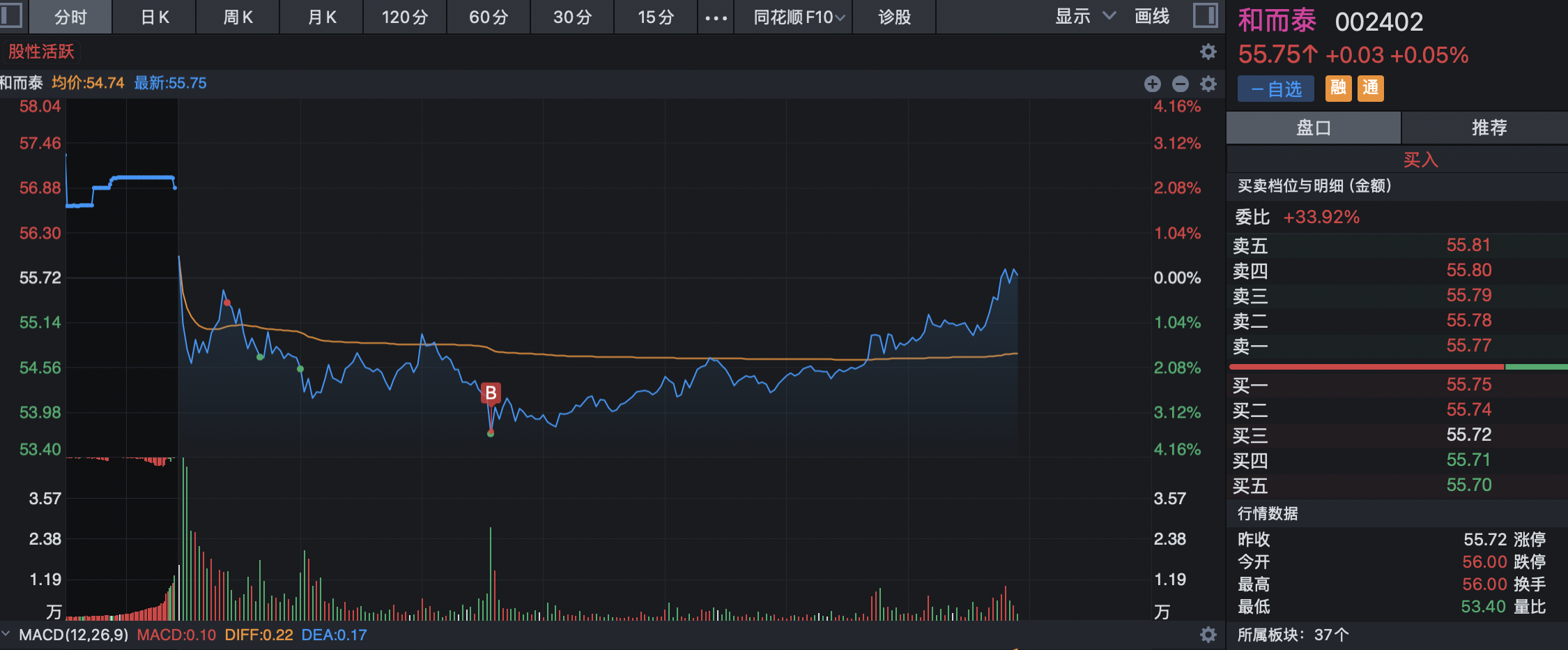Expand the 同花顺F10 dropdown

tap(799, 17)
